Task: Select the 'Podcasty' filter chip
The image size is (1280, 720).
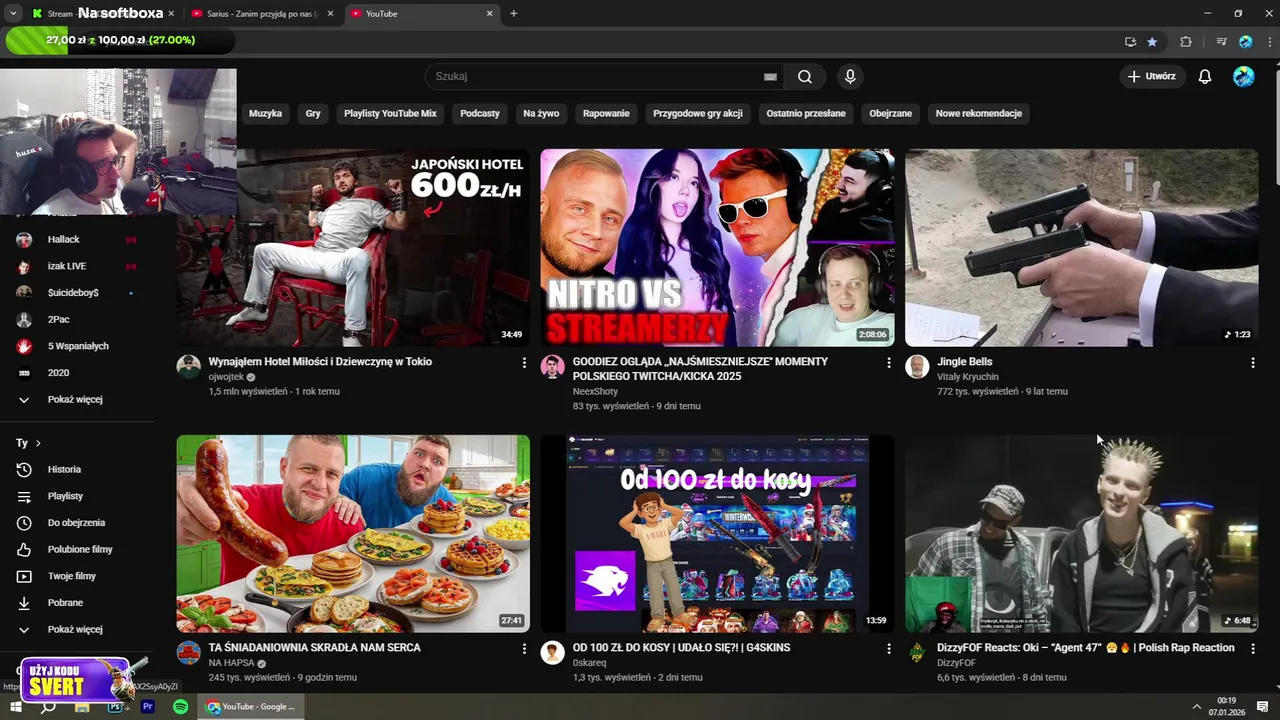Action: (x=480, y=114)
